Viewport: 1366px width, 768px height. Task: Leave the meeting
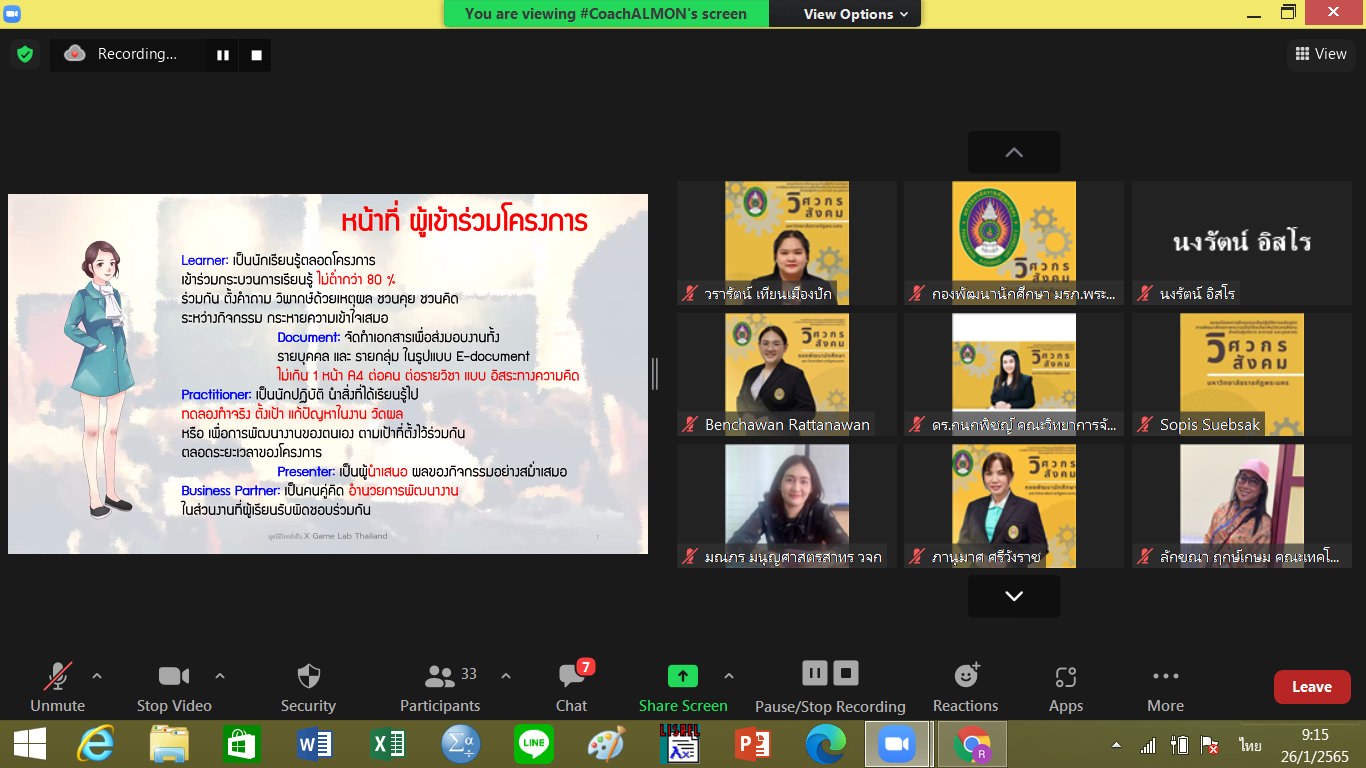point(1311,687)
